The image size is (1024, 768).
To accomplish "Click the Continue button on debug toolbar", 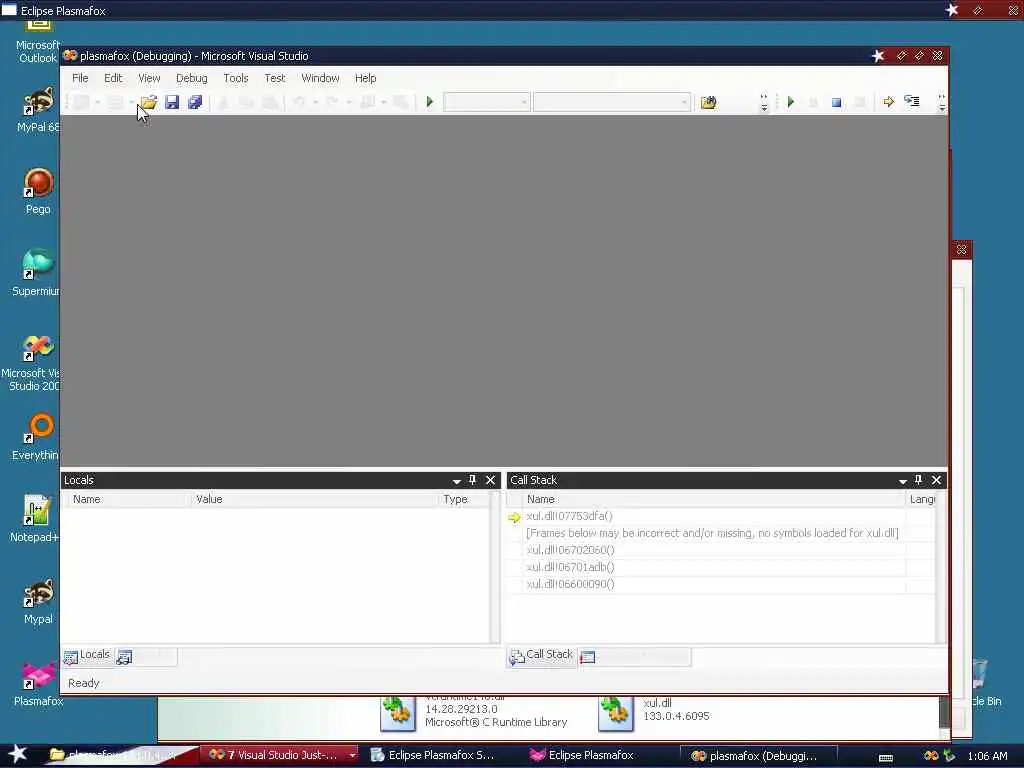I will pos(791,102).
